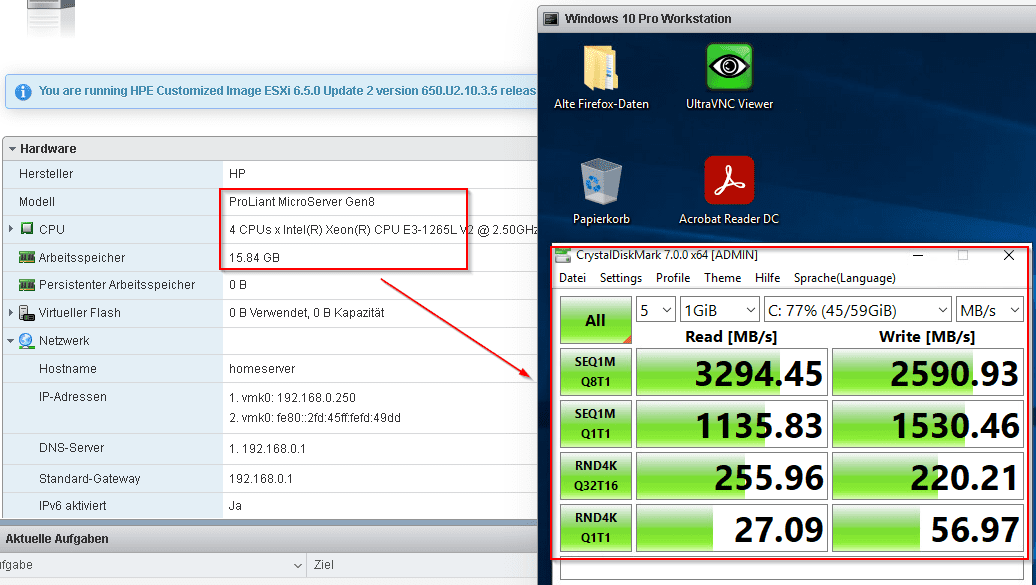
Task: Click the CrystalDiskMark title bar app icon
Action: click(563, 255)
